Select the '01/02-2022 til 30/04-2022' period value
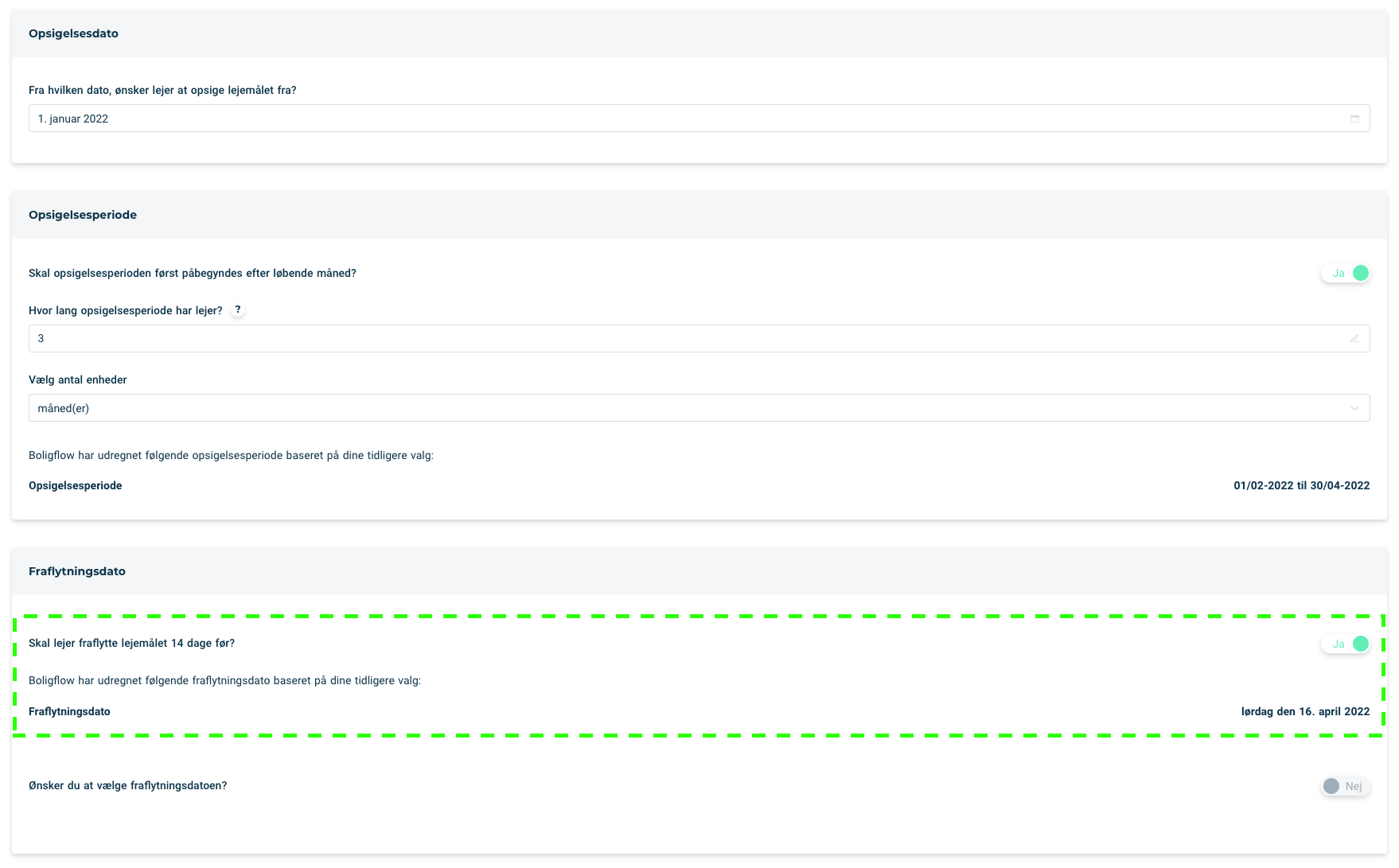The width and height of the screenshot is (1399, 868). point(1302,485)
